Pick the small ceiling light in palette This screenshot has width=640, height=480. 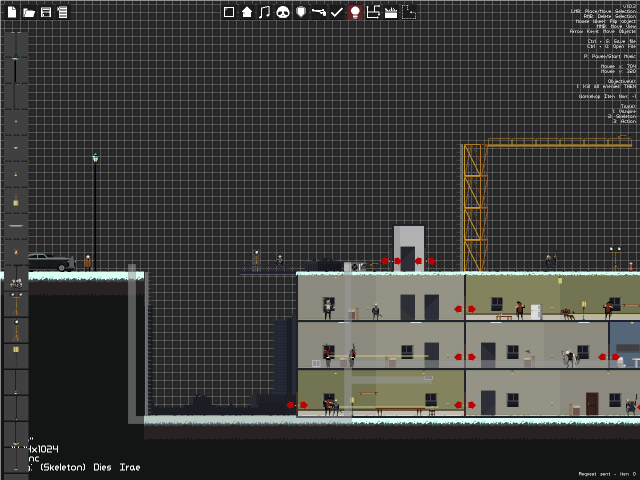[x=16, y=148]
